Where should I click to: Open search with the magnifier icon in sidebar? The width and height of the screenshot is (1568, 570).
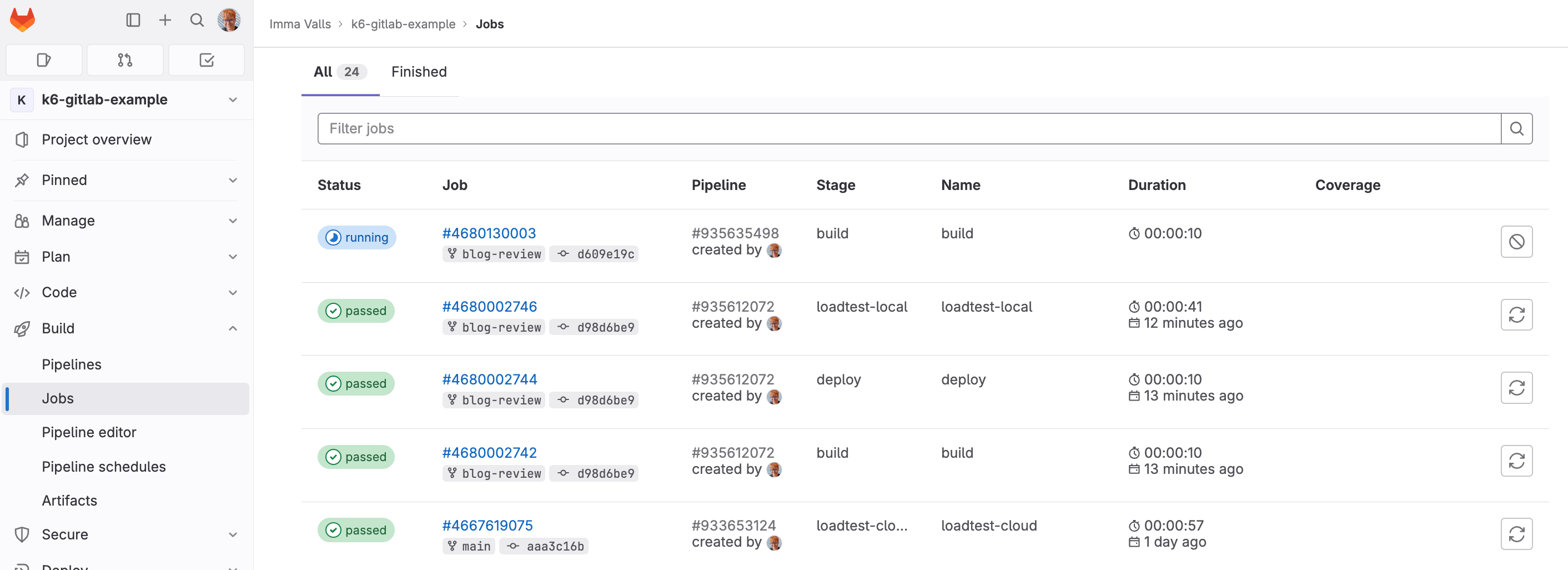[197, 20]
